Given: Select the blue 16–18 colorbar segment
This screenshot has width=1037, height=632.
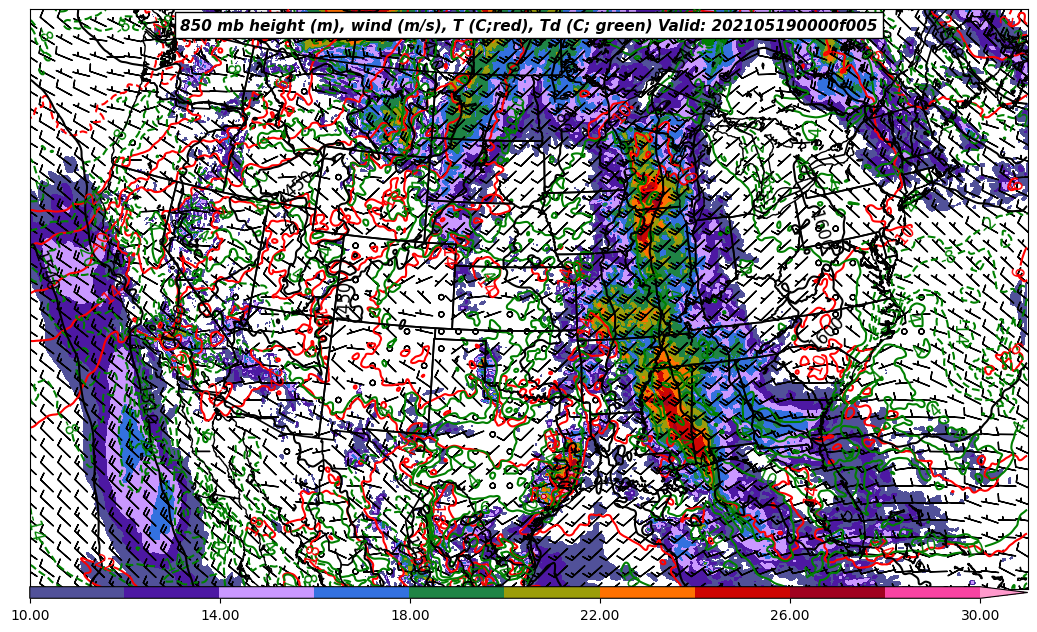Looking at the screenshot, I should pyautogui.click(x=362, y=592).
